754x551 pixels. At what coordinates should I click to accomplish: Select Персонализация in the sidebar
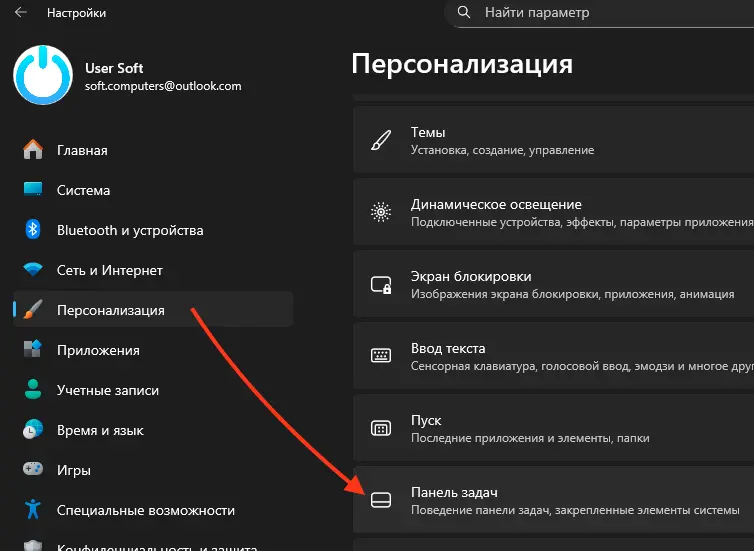click(x=110, y=310)
